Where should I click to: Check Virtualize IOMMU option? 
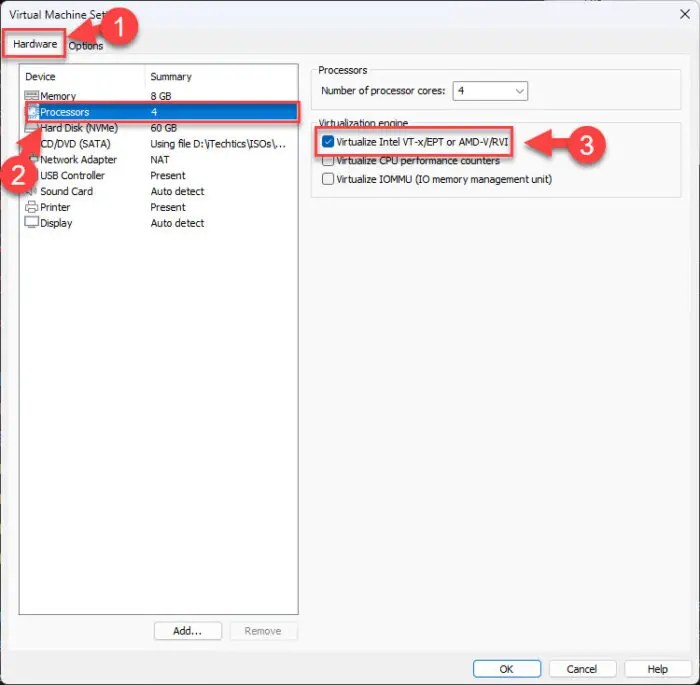coord(328,179)
